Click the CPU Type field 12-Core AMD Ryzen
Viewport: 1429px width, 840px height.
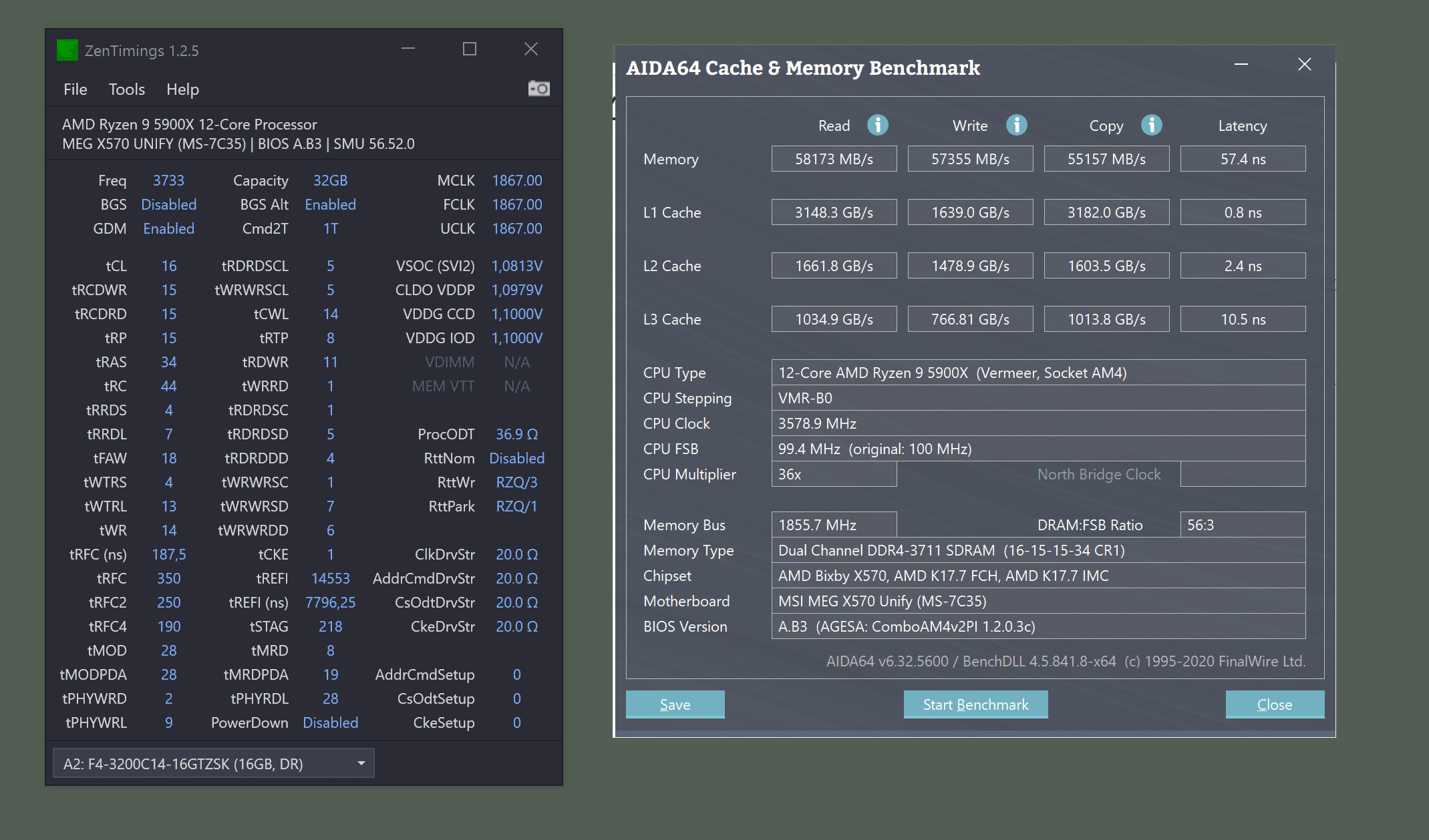coord(1038,373)
